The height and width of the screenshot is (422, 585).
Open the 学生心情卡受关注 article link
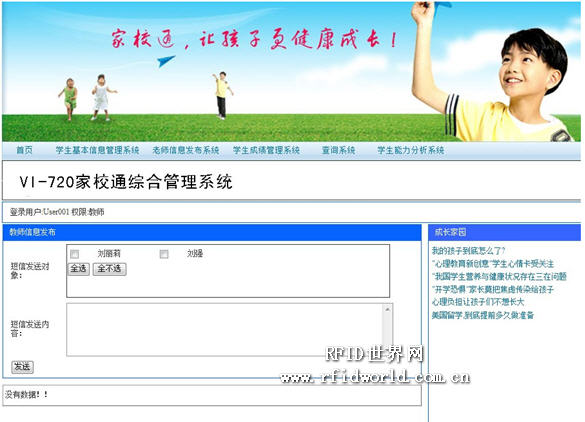(492, 264)
